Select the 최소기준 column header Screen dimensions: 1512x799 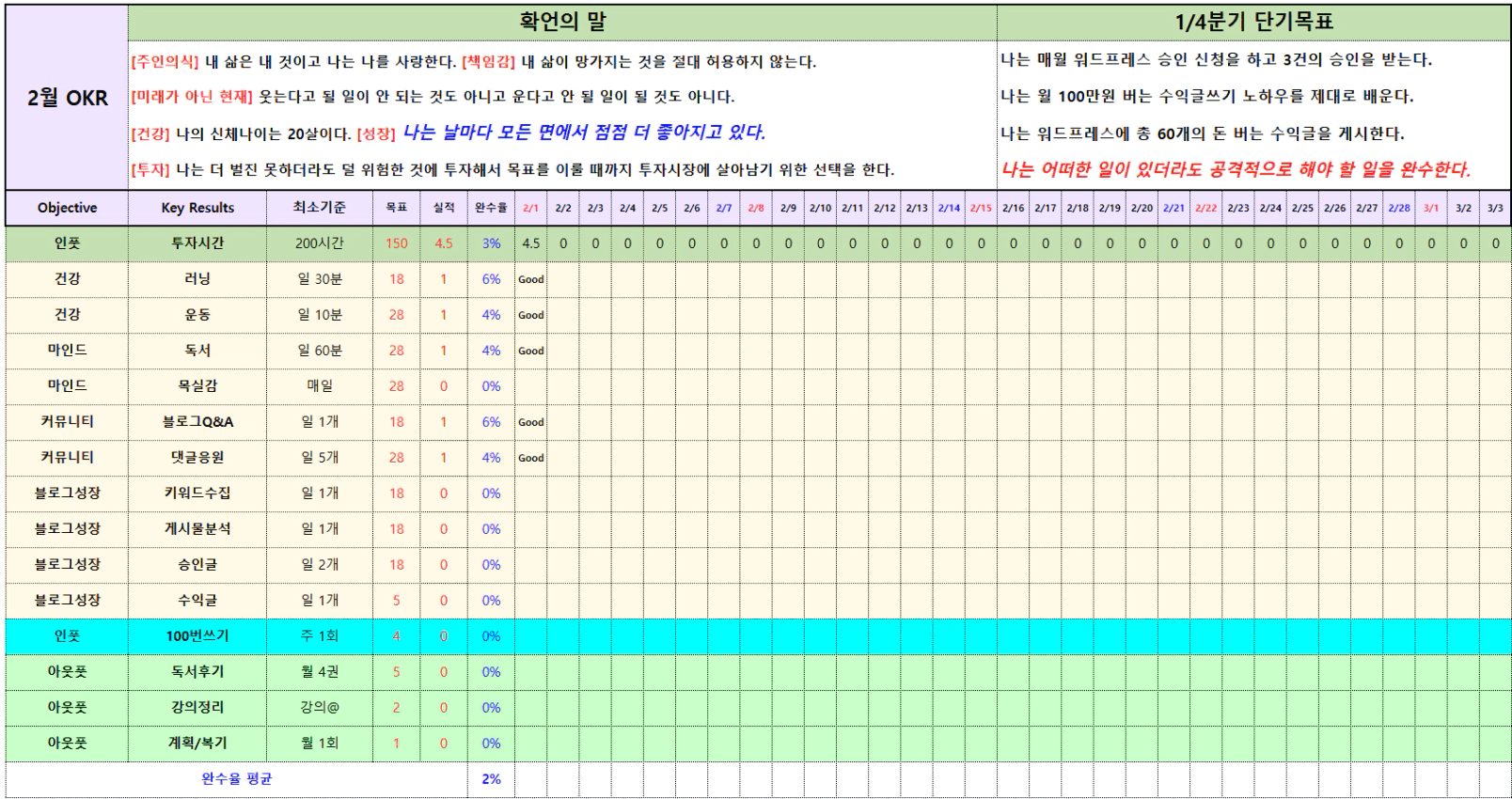tap(320, 208)
